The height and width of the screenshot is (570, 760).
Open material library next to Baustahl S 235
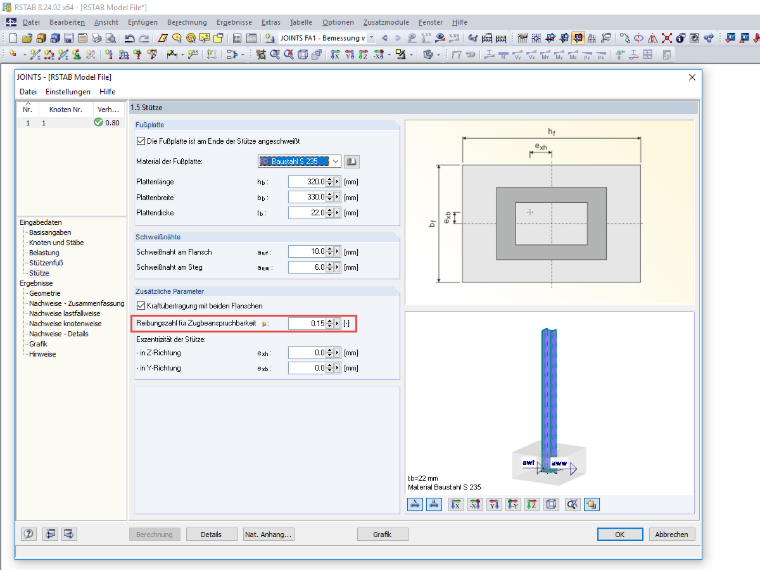click(x=352, y=161)
